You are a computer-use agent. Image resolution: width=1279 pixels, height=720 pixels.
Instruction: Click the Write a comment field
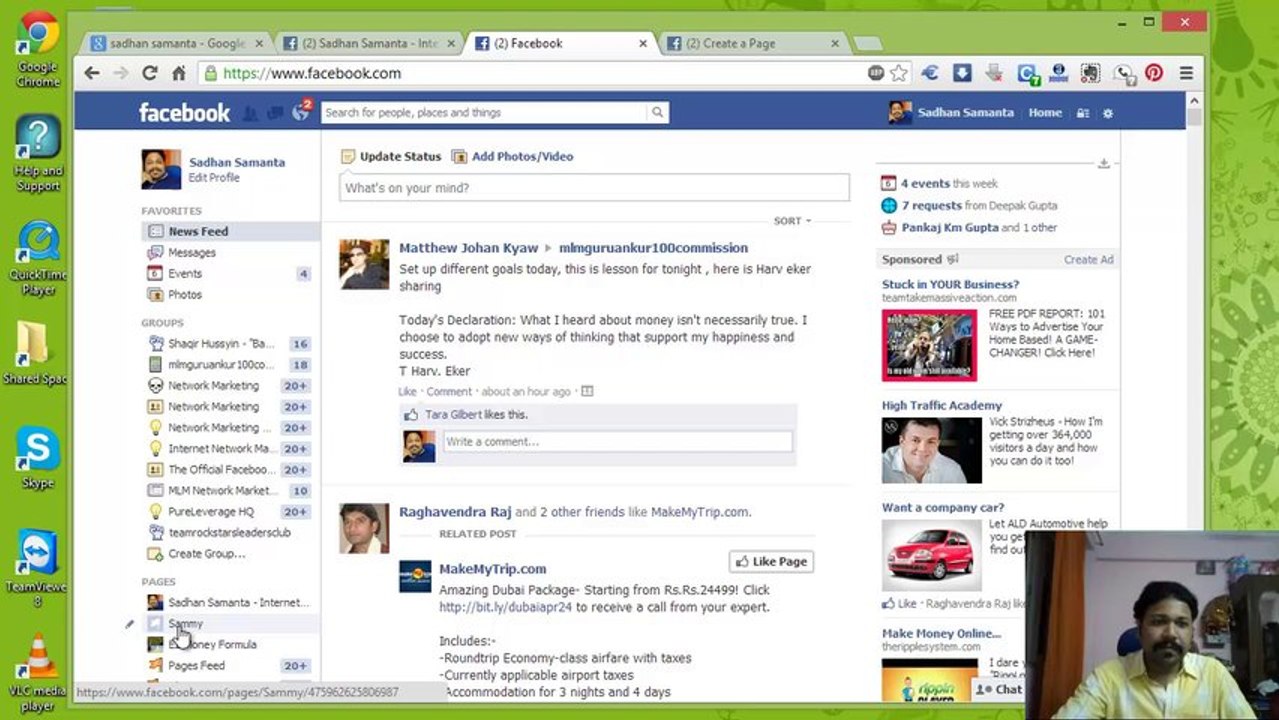[x=618, y=442]
